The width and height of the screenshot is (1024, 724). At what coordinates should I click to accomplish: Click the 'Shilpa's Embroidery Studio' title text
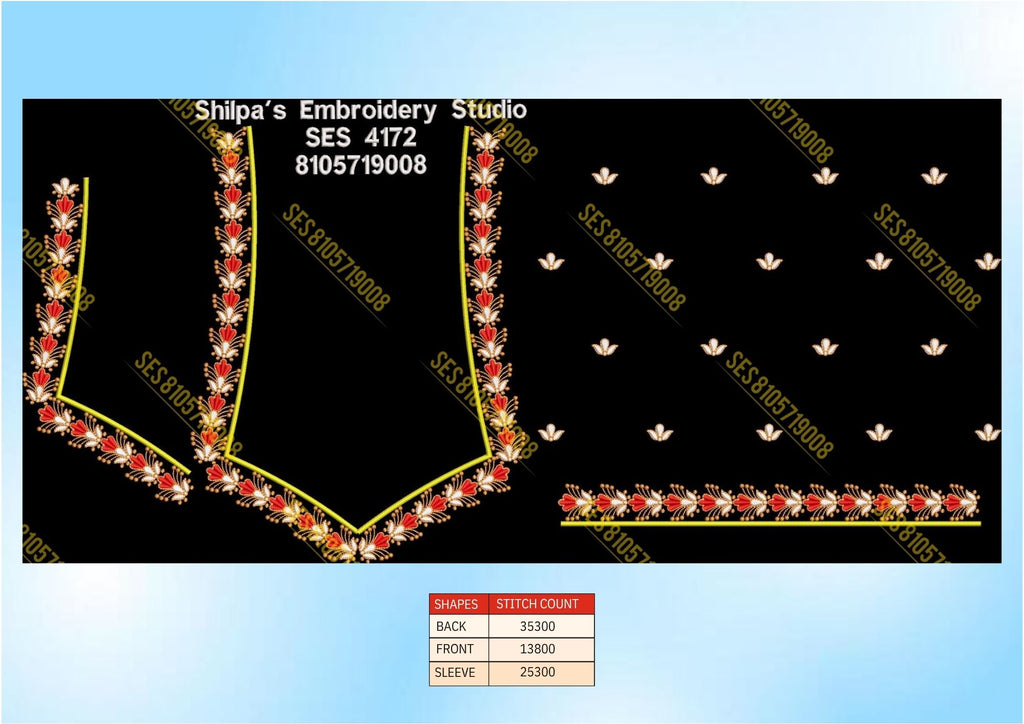(x=360, y=110)
